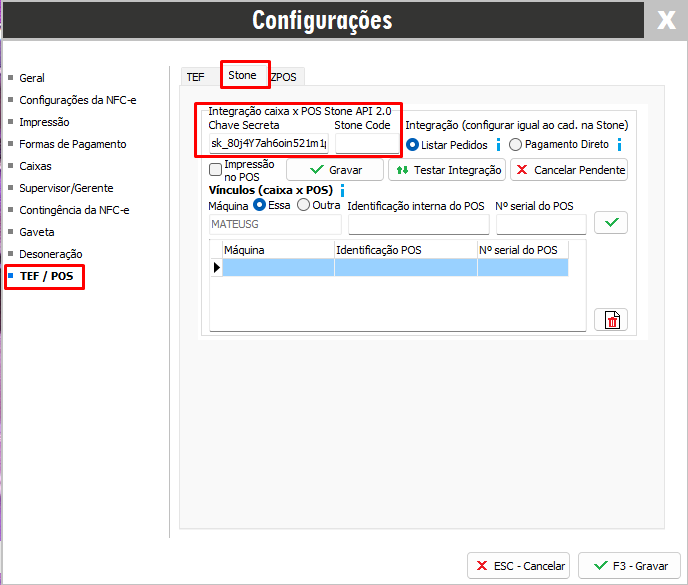Click the red trash delete icon
The image size is (688, 585).
(611, 320)
